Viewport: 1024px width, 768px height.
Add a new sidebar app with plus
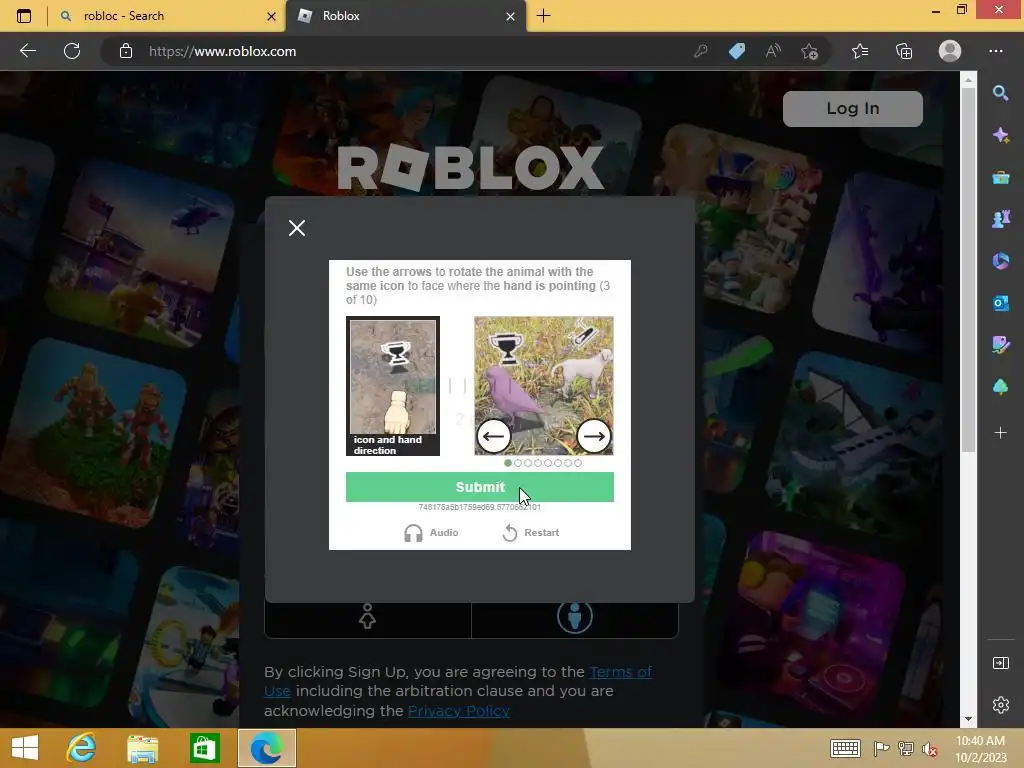click(1000, 432)
